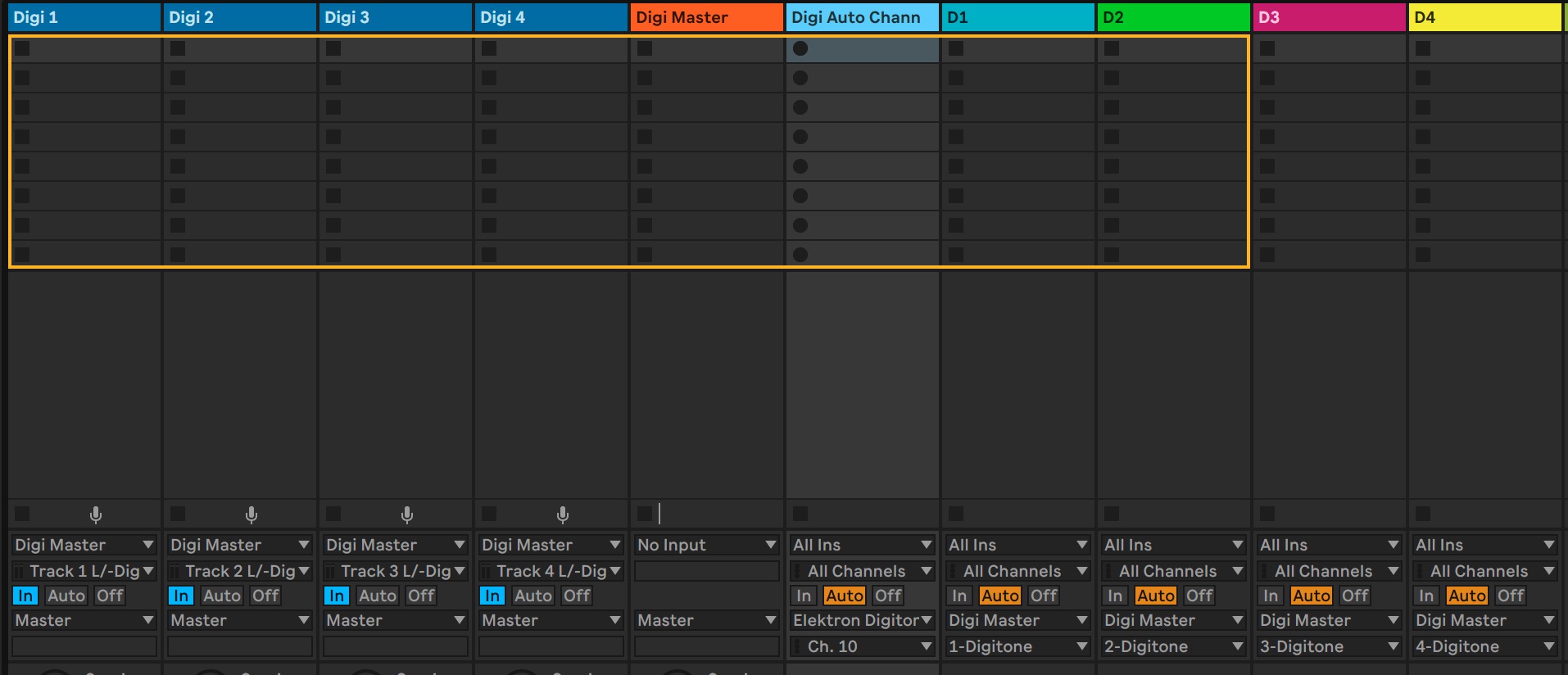
Task: Click the yellow D4 track color header
Action: [1484, 17]
